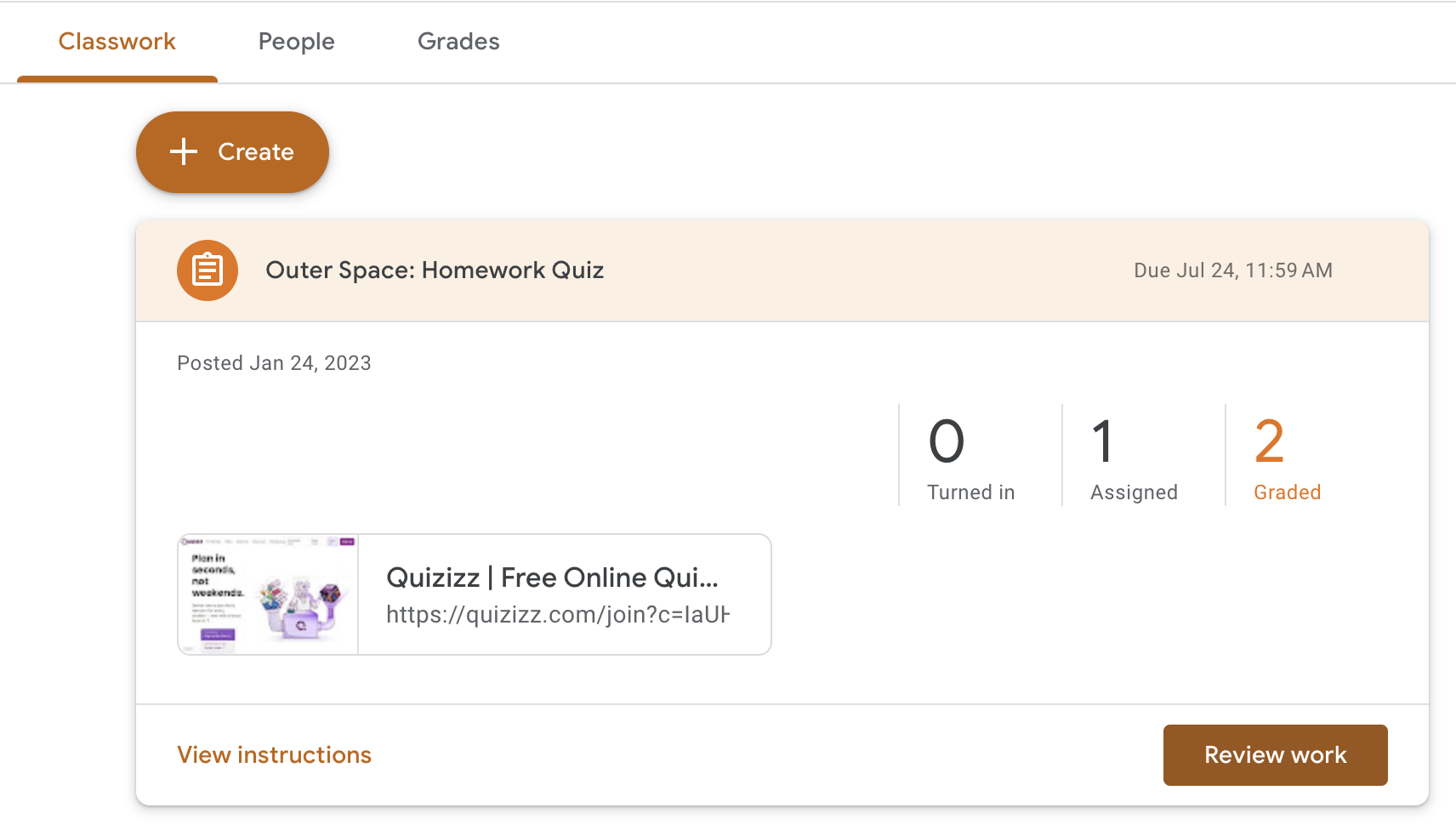Click the Turned in label
Screen dimensions: 1456x836
tap(971, 492)
